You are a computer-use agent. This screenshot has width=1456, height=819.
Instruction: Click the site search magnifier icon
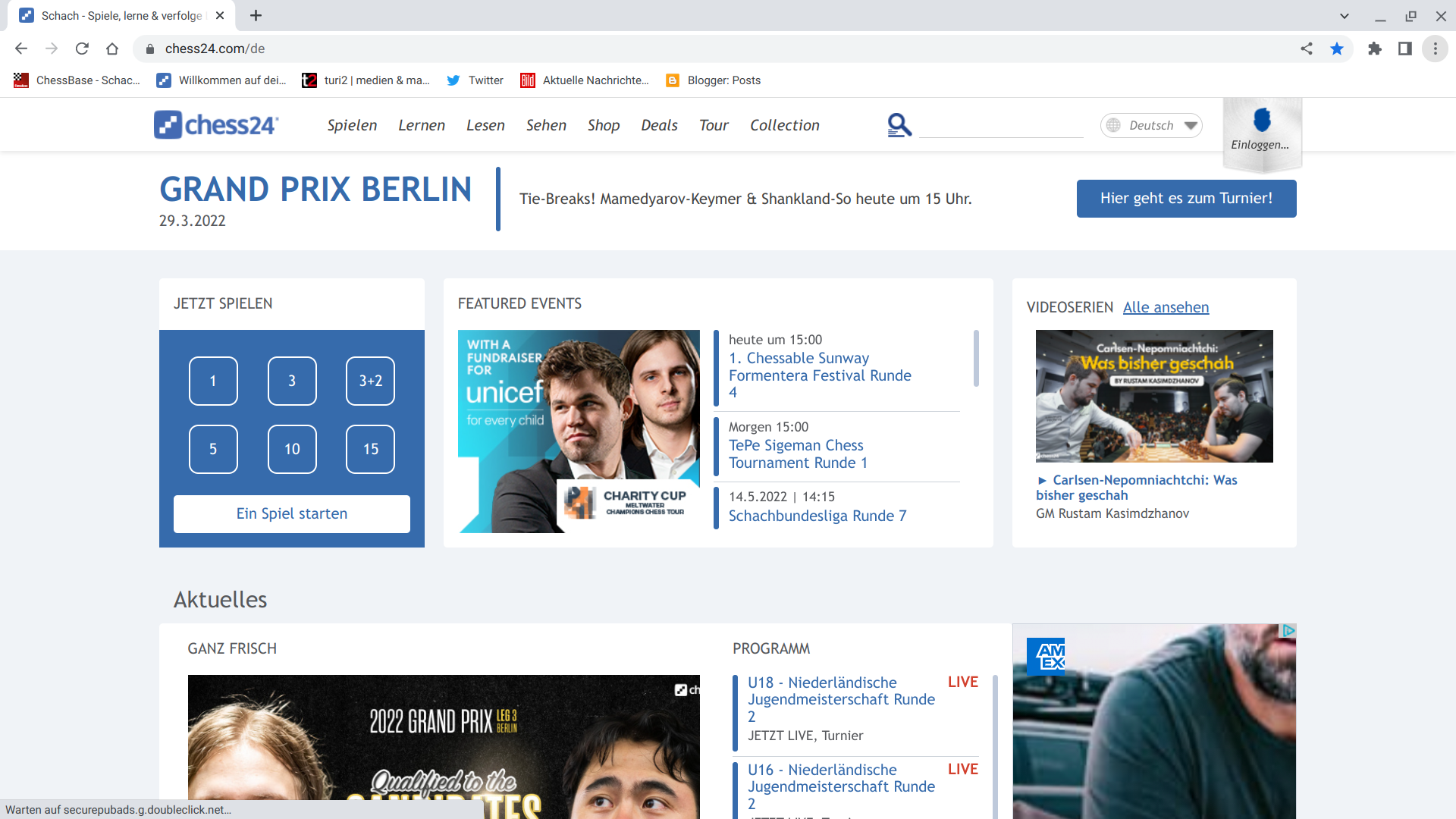[x=899, y=125]
